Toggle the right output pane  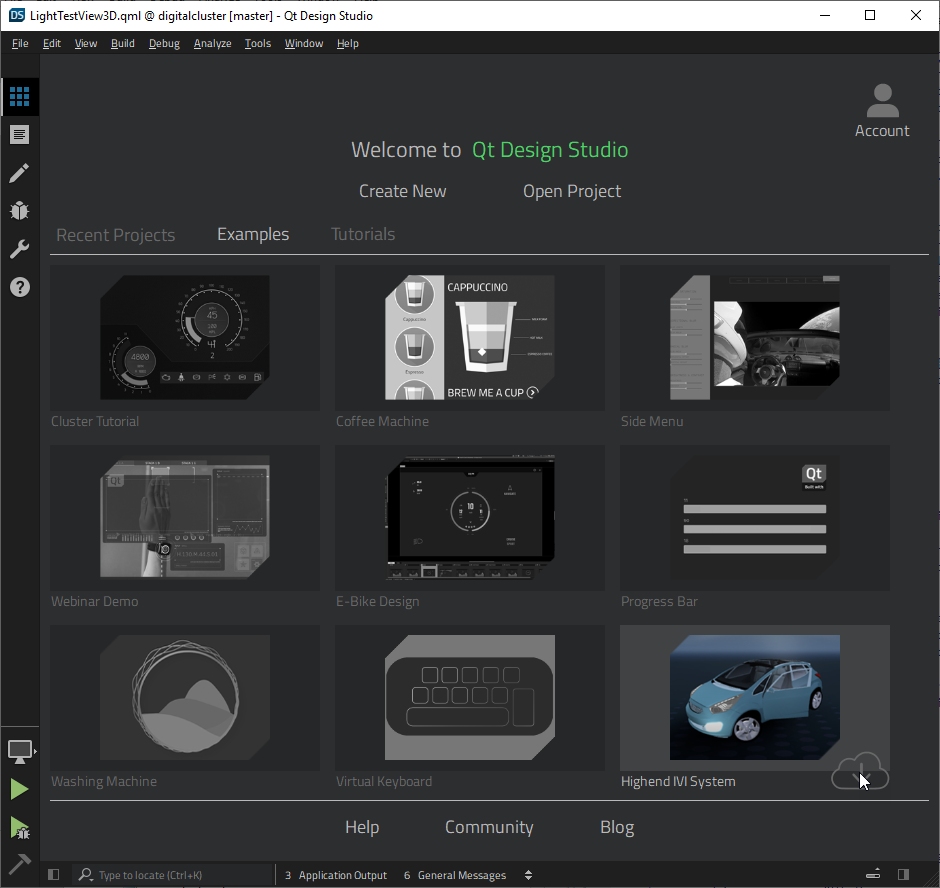pyautogui.click(x=904, y=874)
